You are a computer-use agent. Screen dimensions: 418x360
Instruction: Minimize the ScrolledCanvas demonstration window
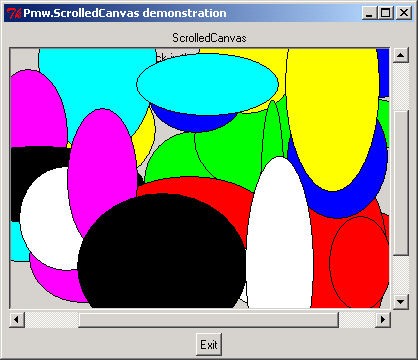click(x=369, y=13)
